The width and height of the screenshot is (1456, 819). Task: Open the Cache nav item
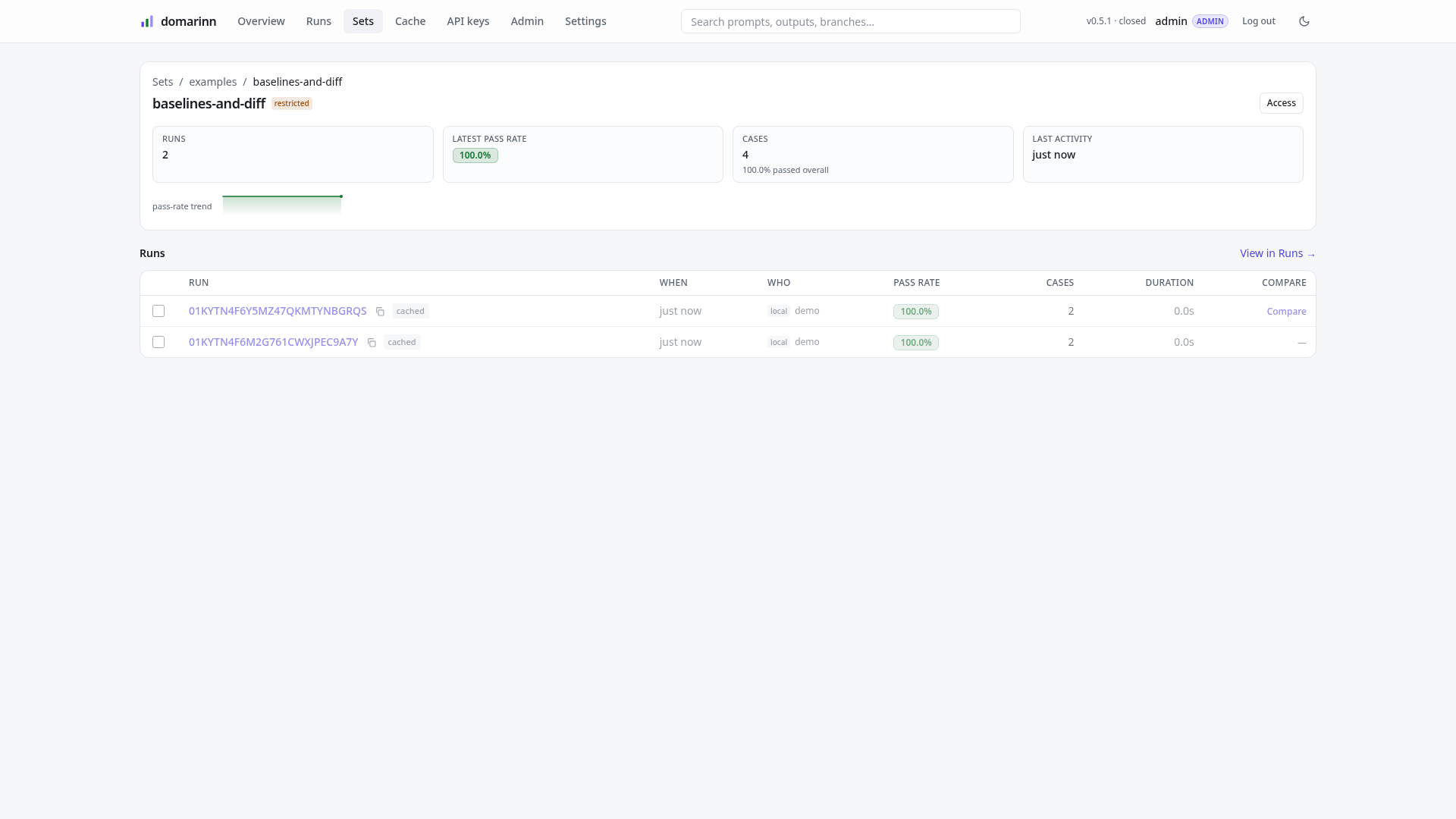pos(410,21)
